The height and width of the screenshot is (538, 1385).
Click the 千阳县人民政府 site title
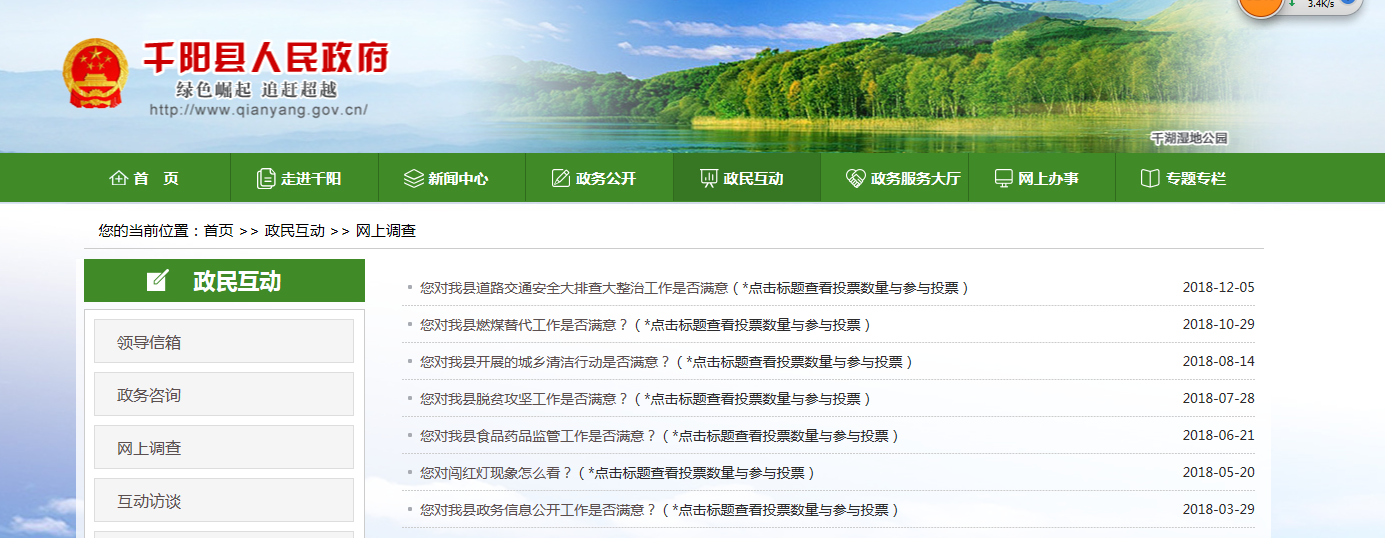click(x=266, y=58)
